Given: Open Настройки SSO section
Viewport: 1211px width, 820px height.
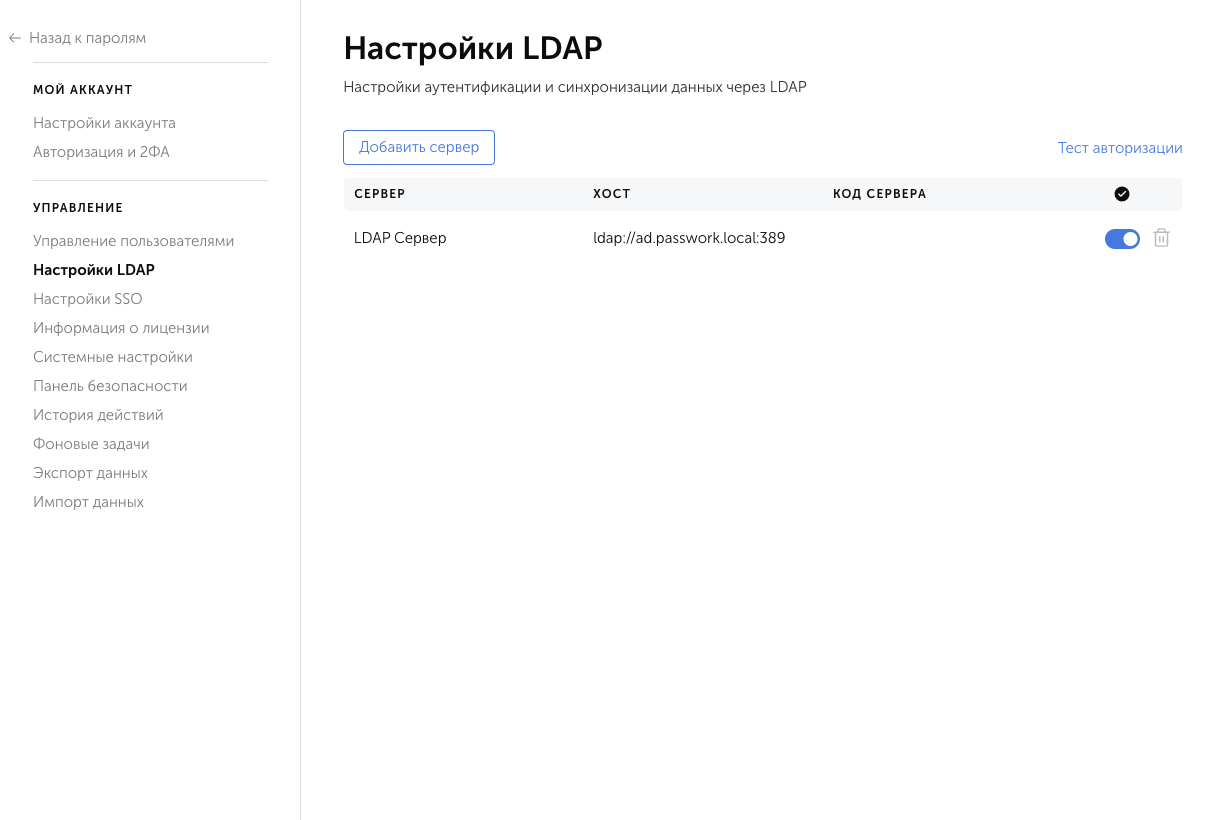Looking at the screenshot, I should (86, 298).
